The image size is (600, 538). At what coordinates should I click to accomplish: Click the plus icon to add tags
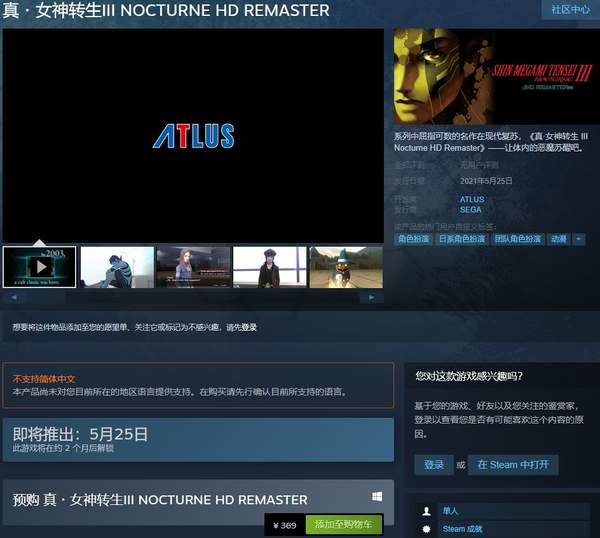click(x=579, y=239)
